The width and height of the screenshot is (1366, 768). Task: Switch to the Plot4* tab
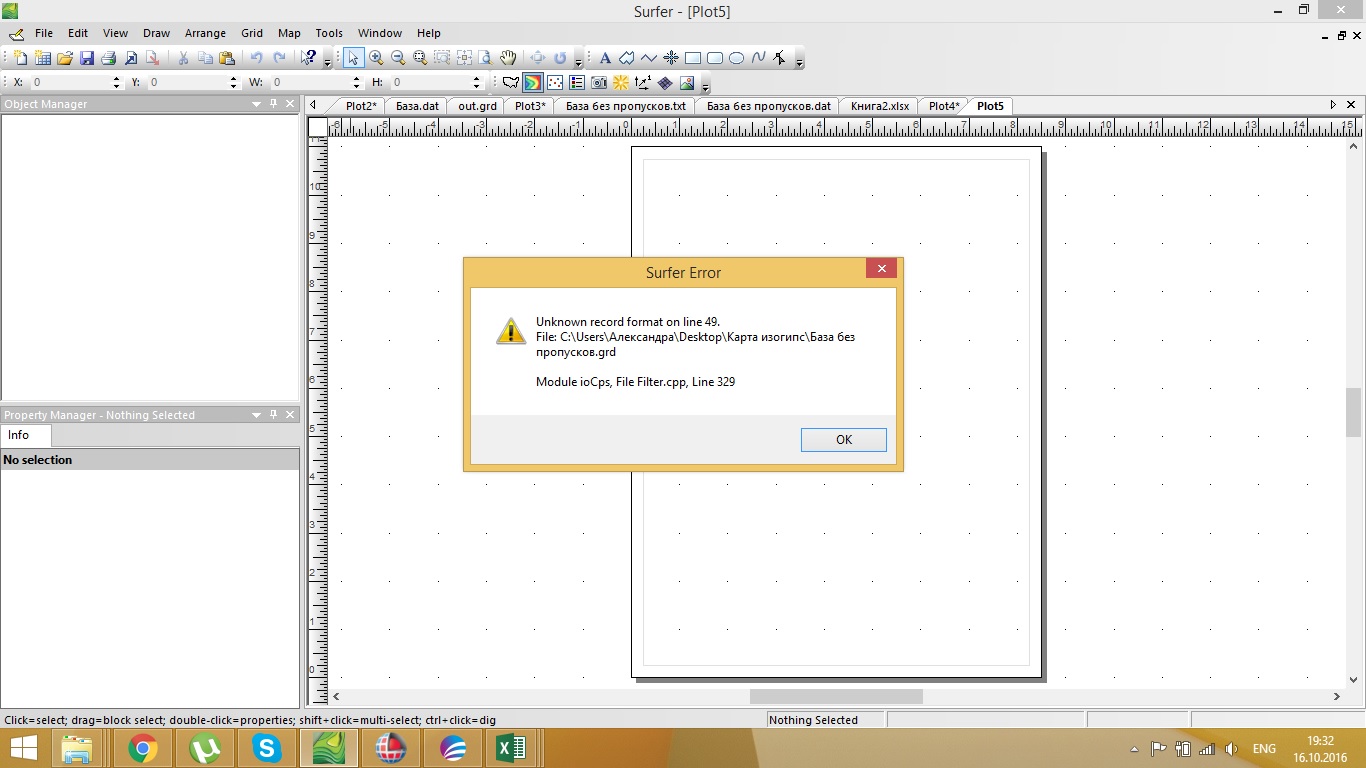(x=943, y=106)
